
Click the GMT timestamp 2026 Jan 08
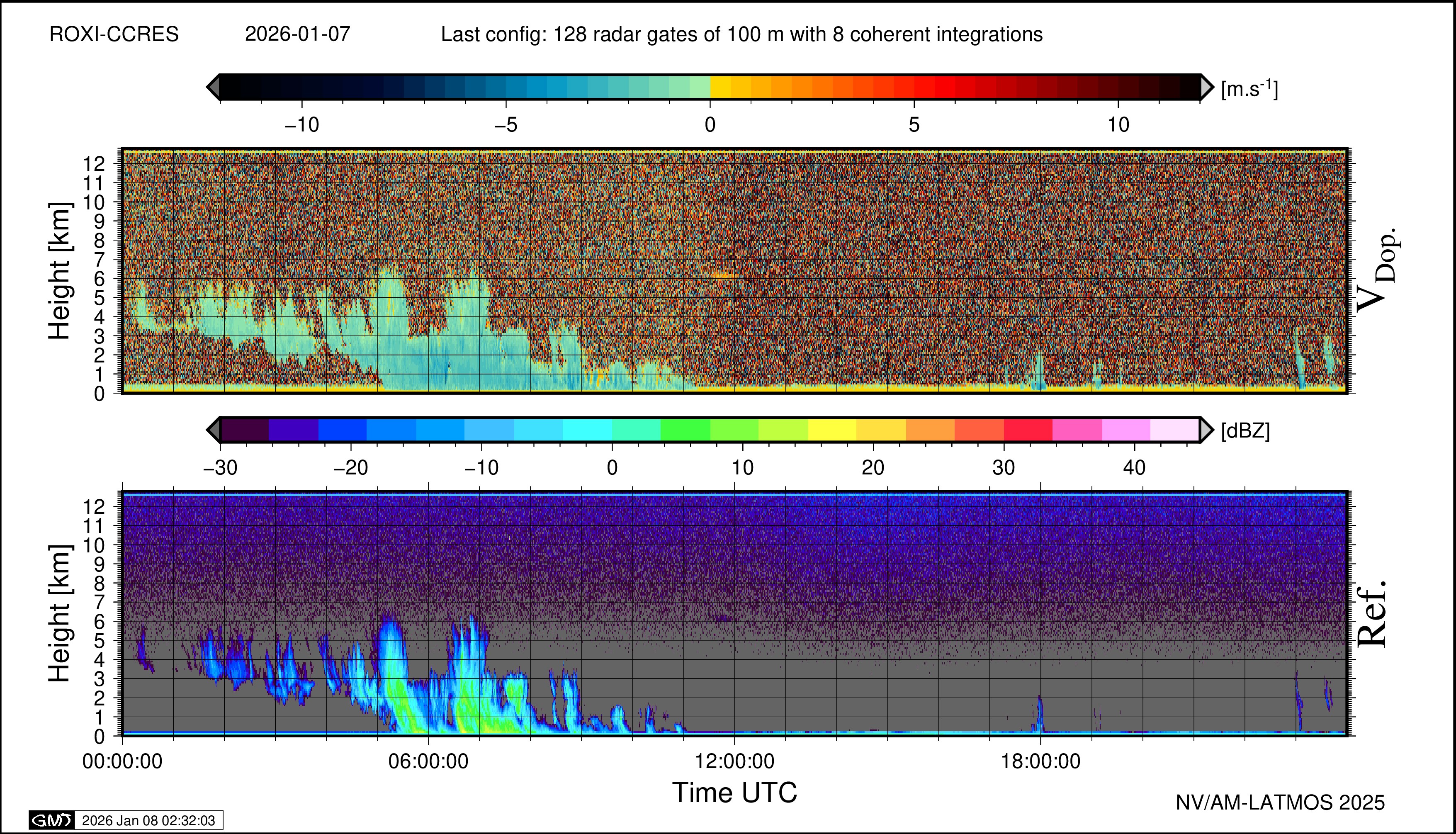(x=148, y=820)
